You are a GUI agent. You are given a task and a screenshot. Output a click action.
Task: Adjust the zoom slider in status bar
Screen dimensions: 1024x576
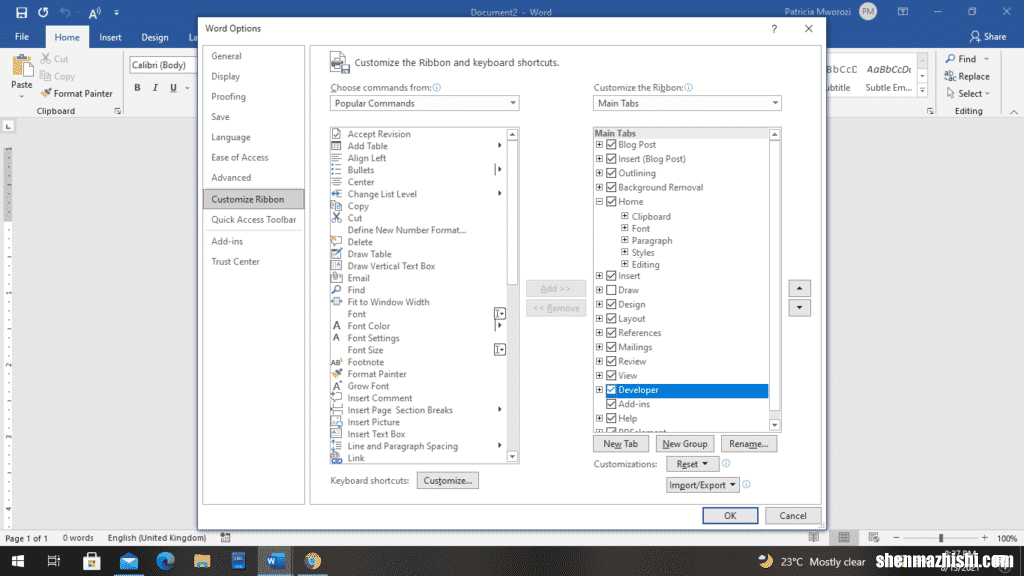coord(940,538)
